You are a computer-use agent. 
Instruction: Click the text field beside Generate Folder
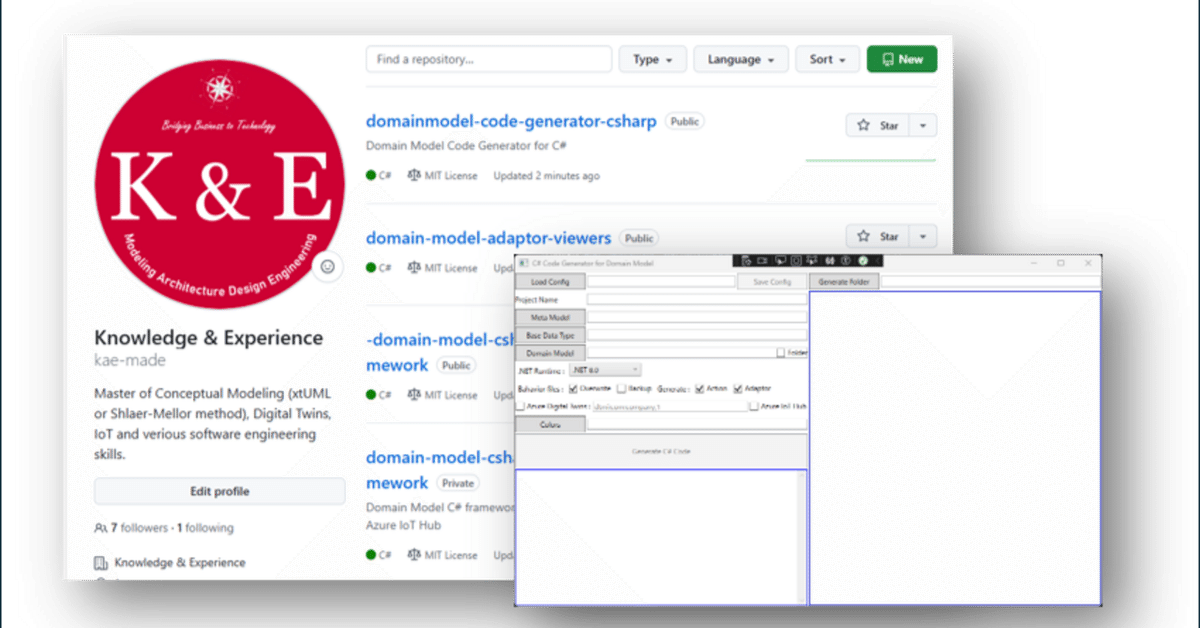pyautogui.click(x=991, y=282)
